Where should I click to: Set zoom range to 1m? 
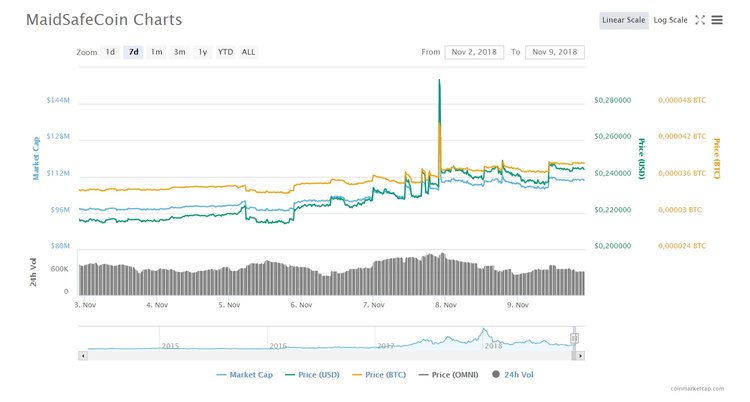click(x=156, y=52)
